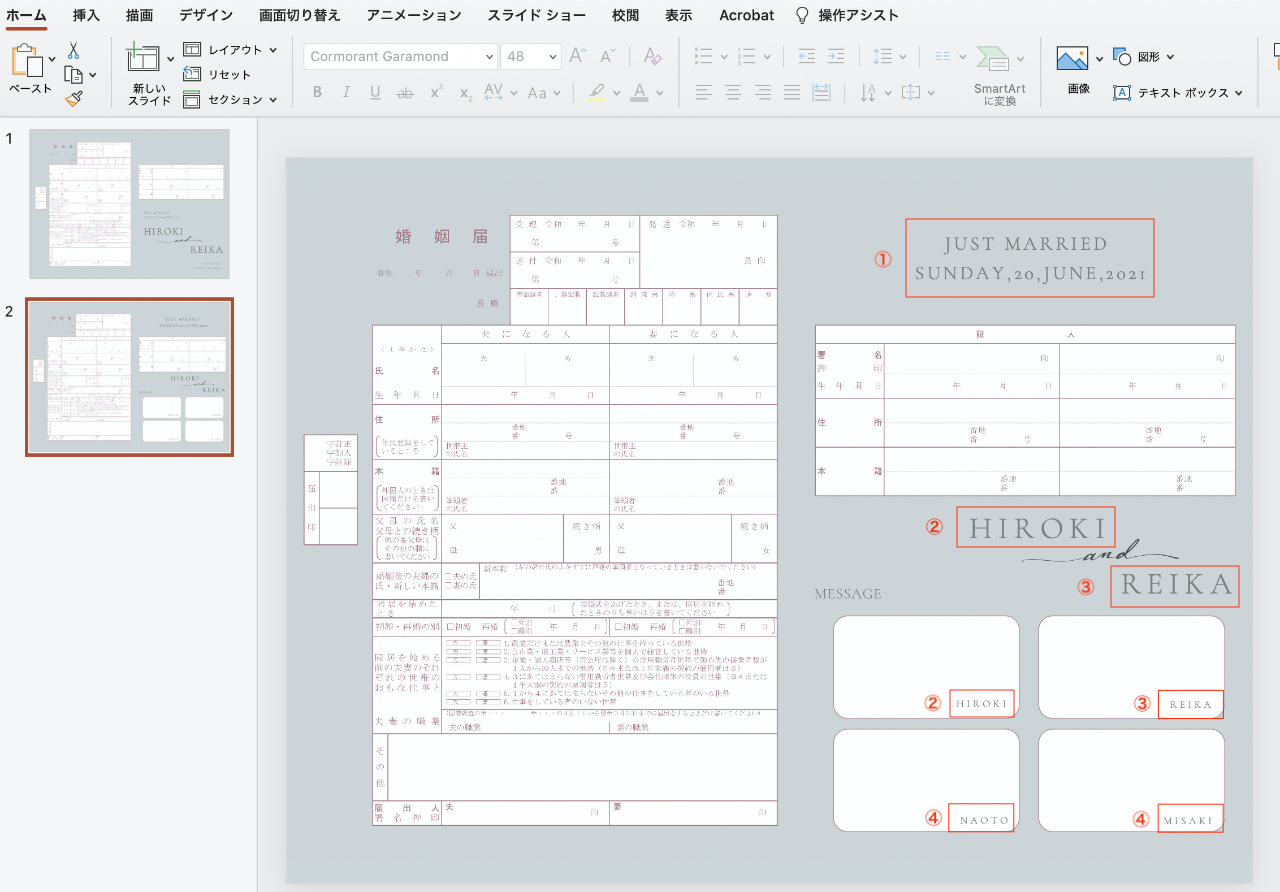Viewport: 1280px width, 892px height.
Task: Click the bulleted list icon
Action: [704, 56]
